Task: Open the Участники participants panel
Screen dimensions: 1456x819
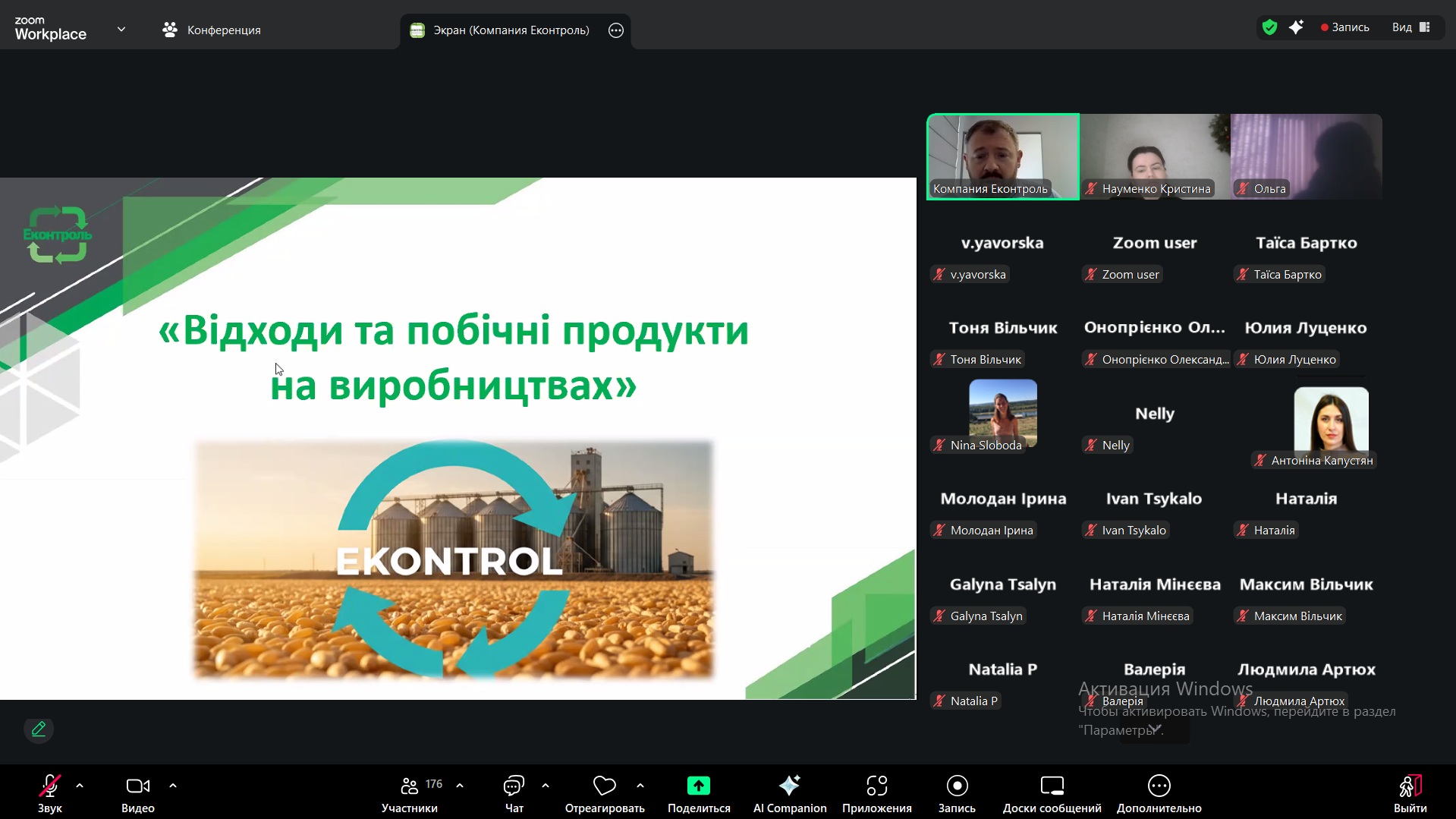Action: (x=410, y=792)
